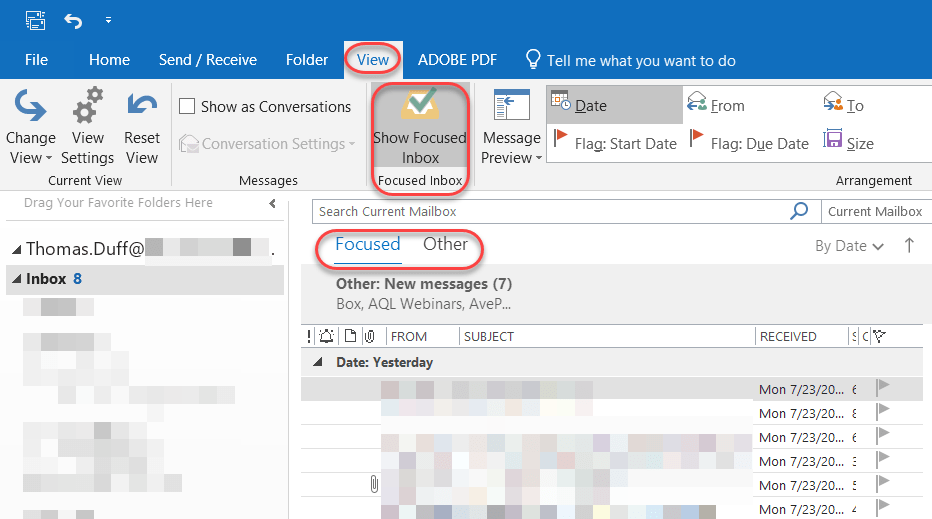Switch to the Other inbox tab

point(445,244)
